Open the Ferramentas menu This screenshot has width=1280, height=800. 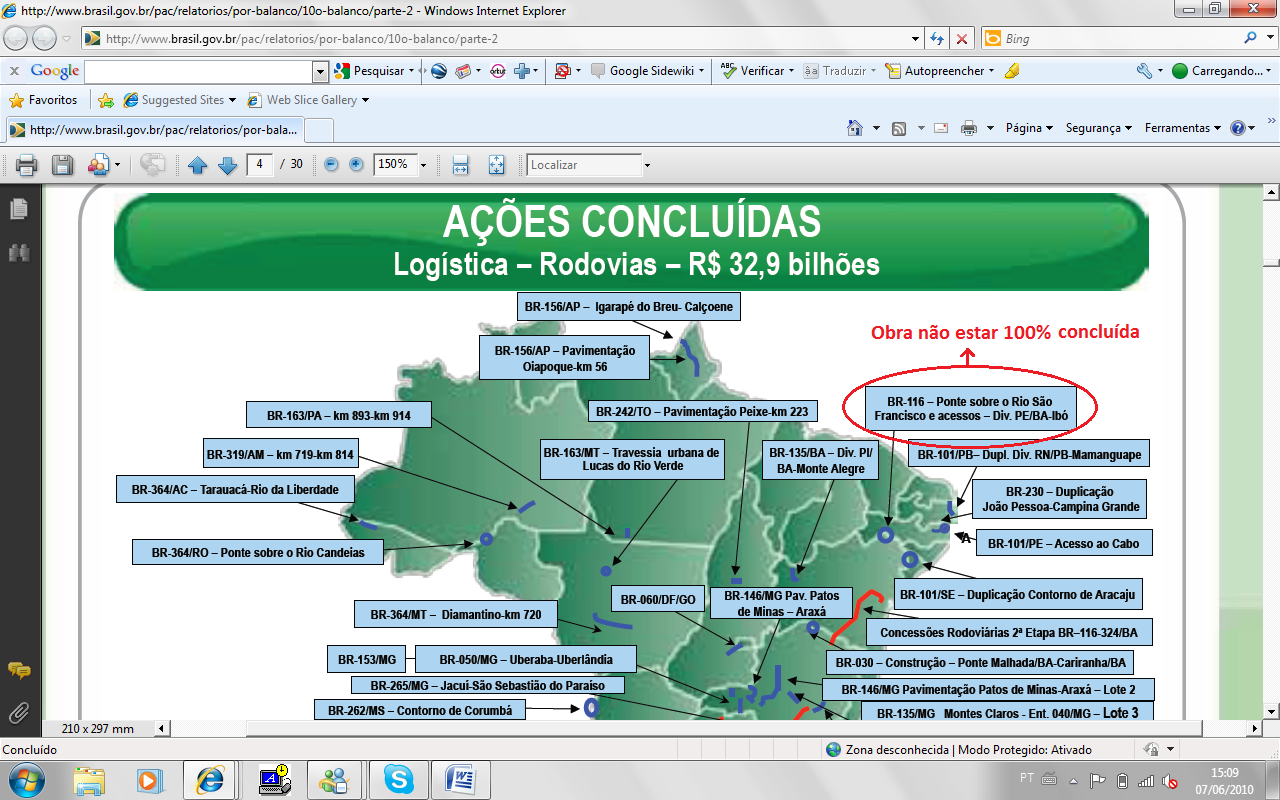(1182, 128)
